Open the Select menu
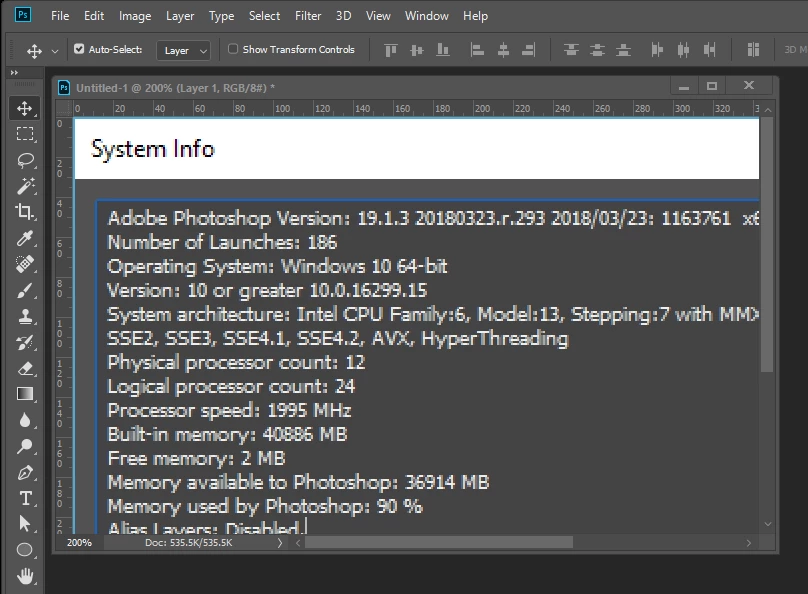Viewport: 808px width, 594px height. [x=264, y=16]
